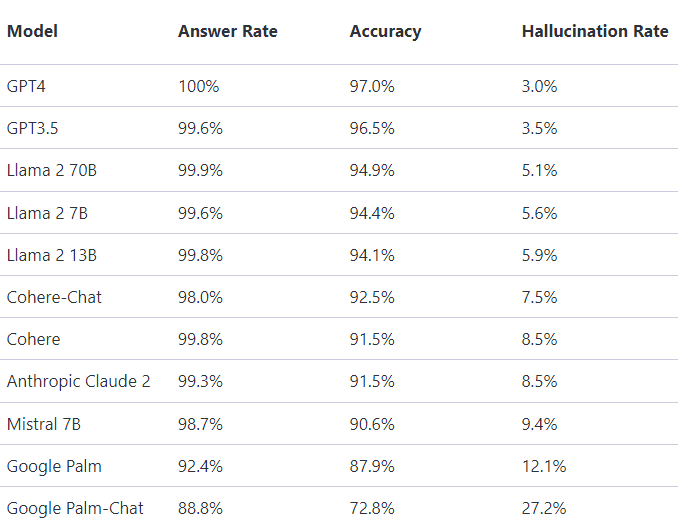Select Mistral 7B's 98.7% answer rate
Screen dimensions: 678x527
pyautogui.click(x=200, y=424)
